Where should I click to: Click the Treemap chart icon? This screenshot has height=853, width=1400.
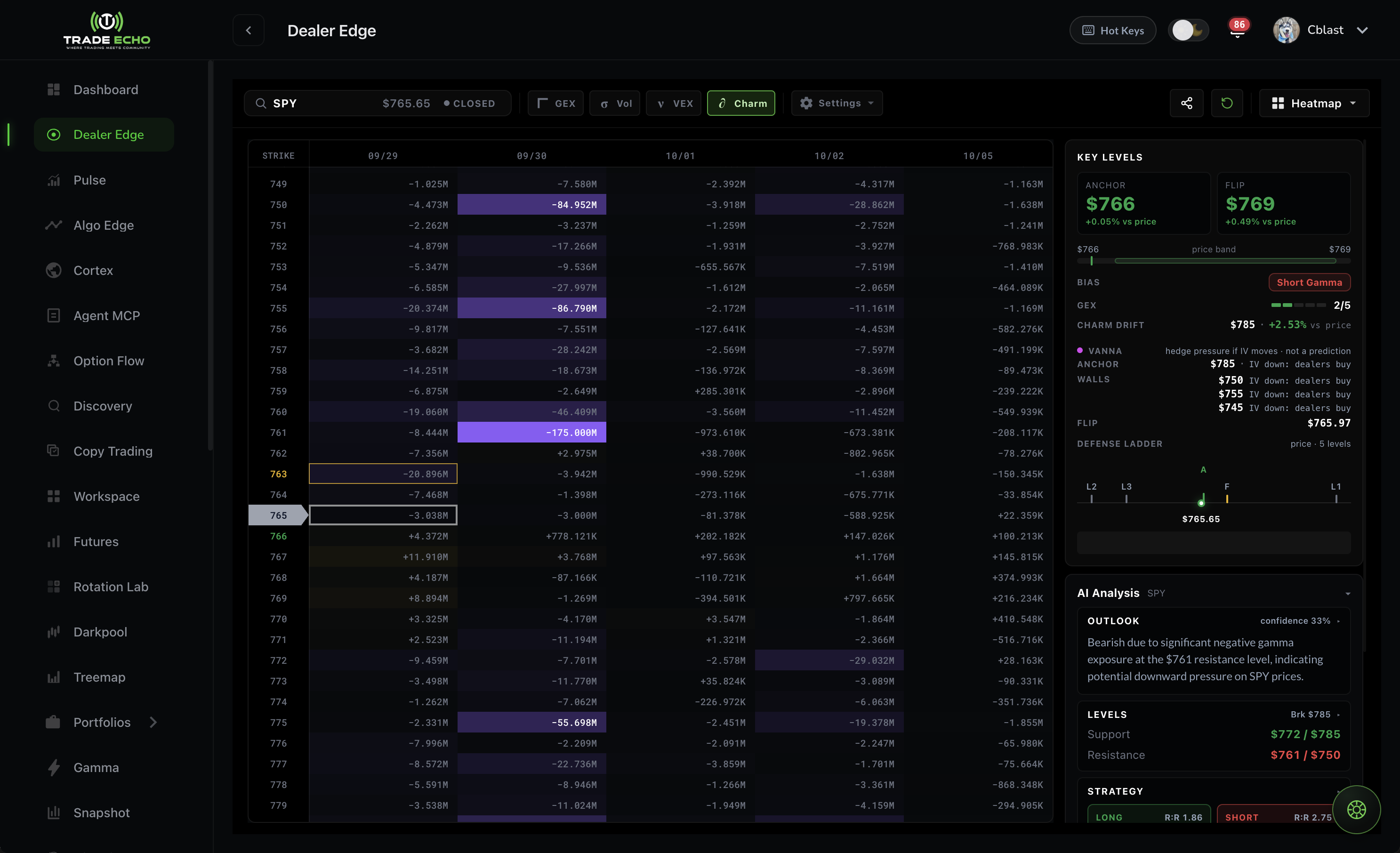click(x=53, y=677)
